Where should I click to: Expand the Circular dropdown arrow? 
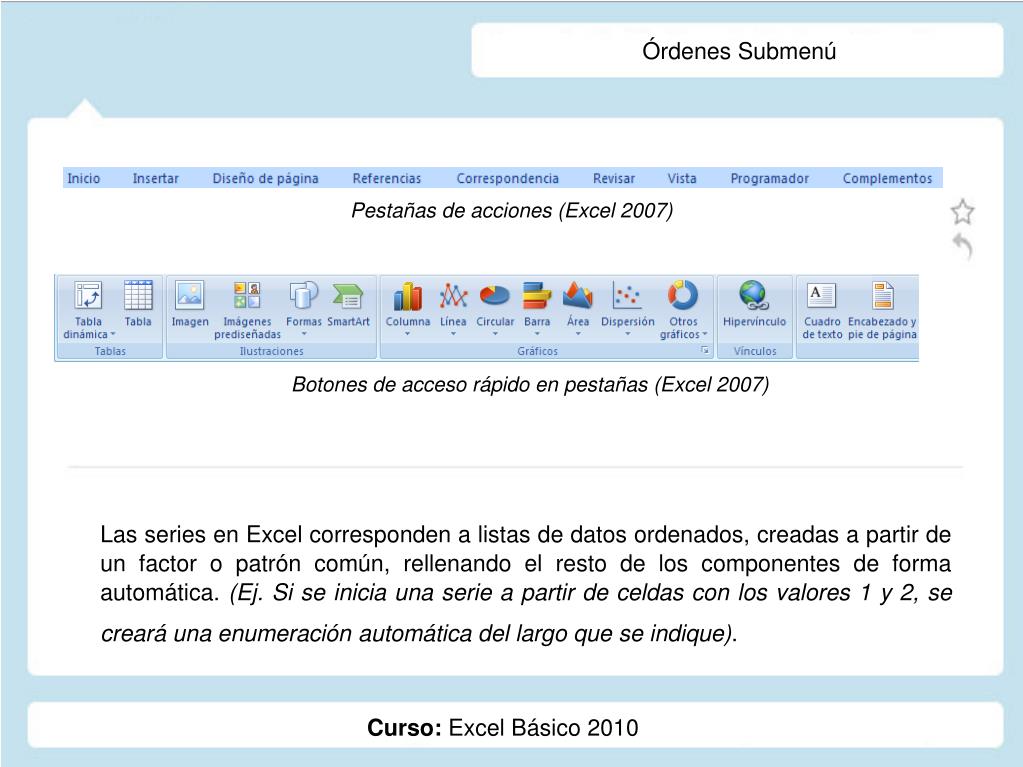coord(495,334)
